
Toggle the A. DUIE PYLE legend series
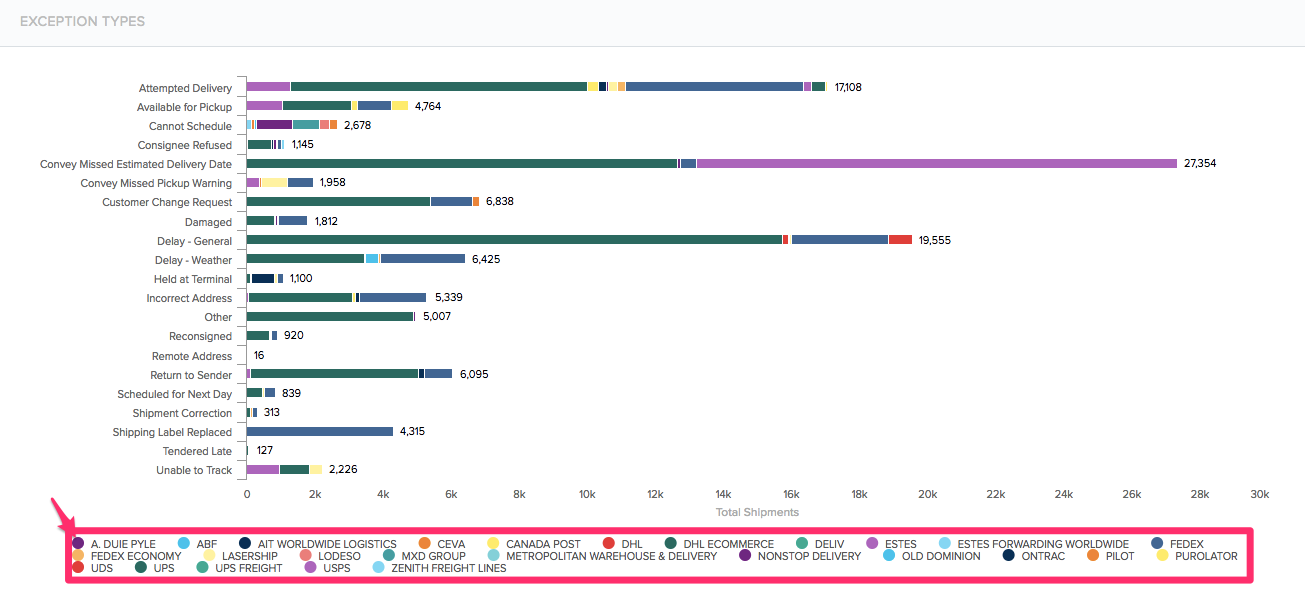point(114,544)
